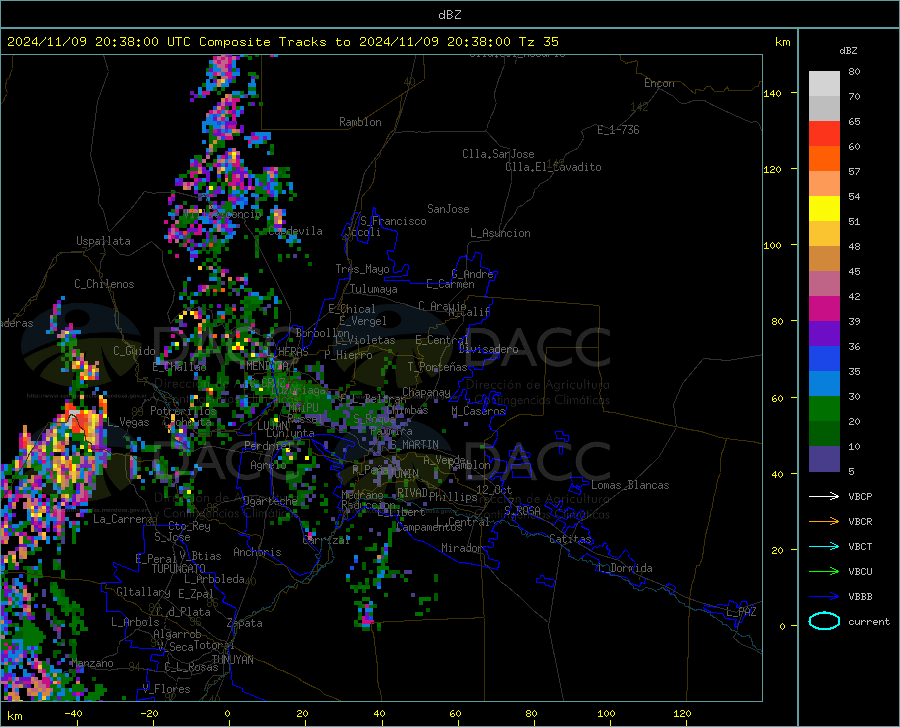Click the blue VBBB arrow legend icon
Viewport: 900px width, 727px height.
coord(824,596)
